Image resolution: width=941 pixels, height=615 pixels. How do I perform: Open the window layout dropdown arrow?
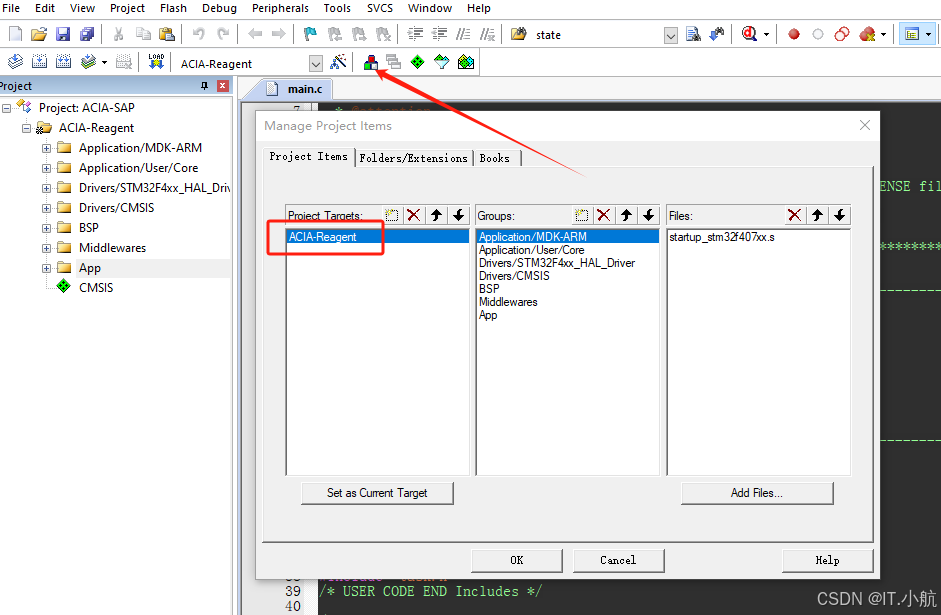[x=928, y=35]
